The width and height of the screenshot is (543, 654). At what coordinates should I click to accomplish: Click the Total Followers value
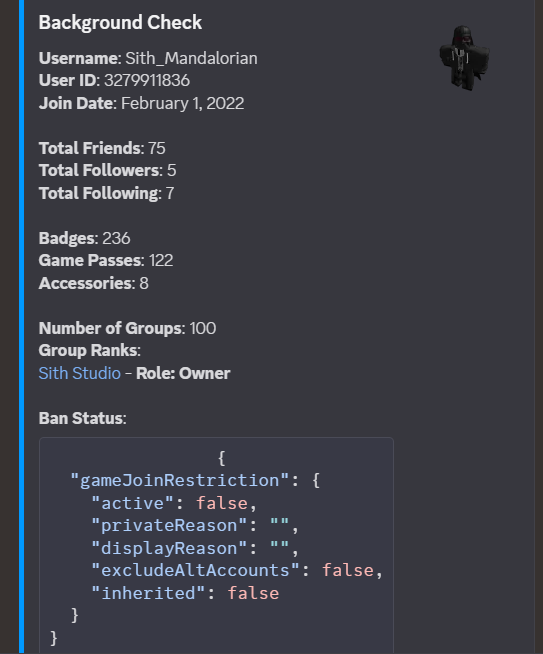pos(171,170)
